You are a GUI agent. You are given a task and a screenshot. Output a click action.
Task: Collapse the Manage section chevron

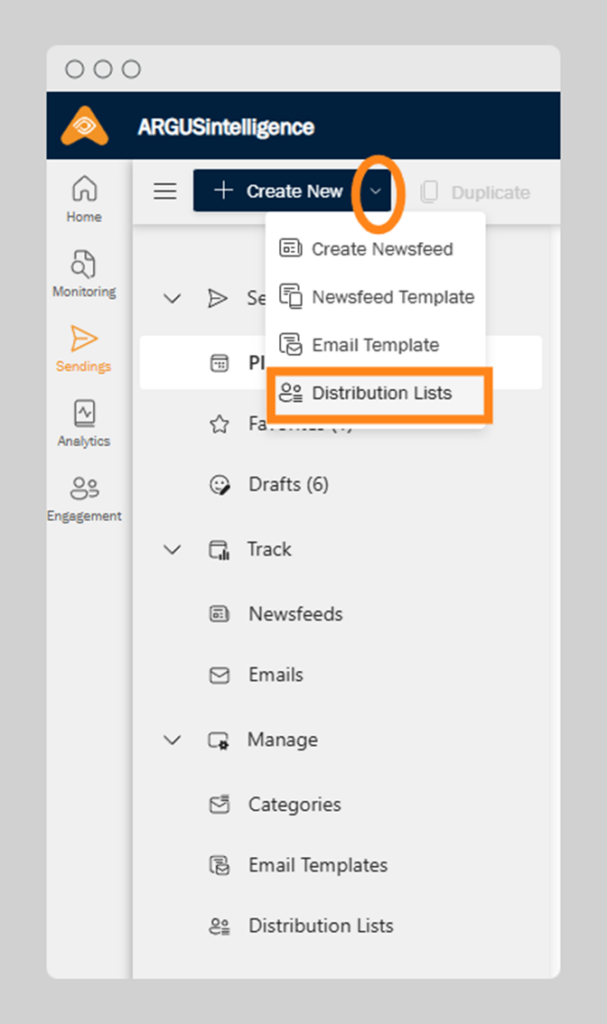coord(173,740)
